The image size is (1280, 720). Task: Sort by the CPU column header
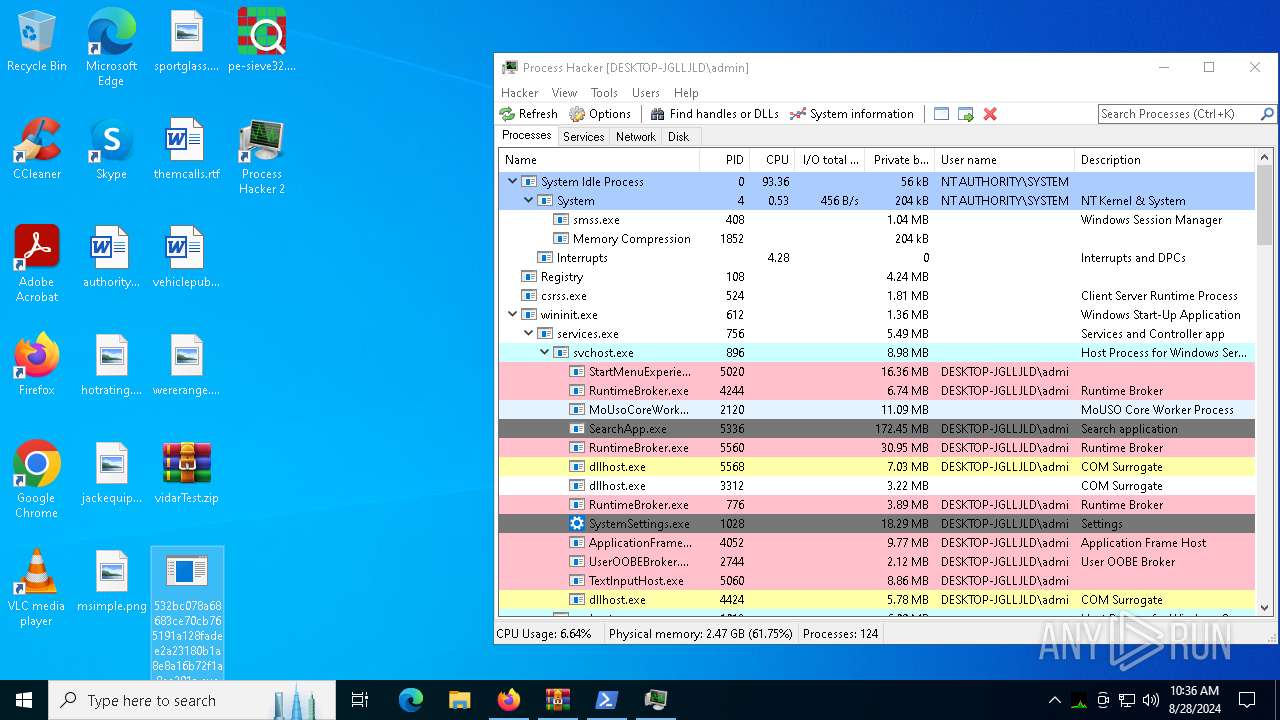click(x=771, y=160)
